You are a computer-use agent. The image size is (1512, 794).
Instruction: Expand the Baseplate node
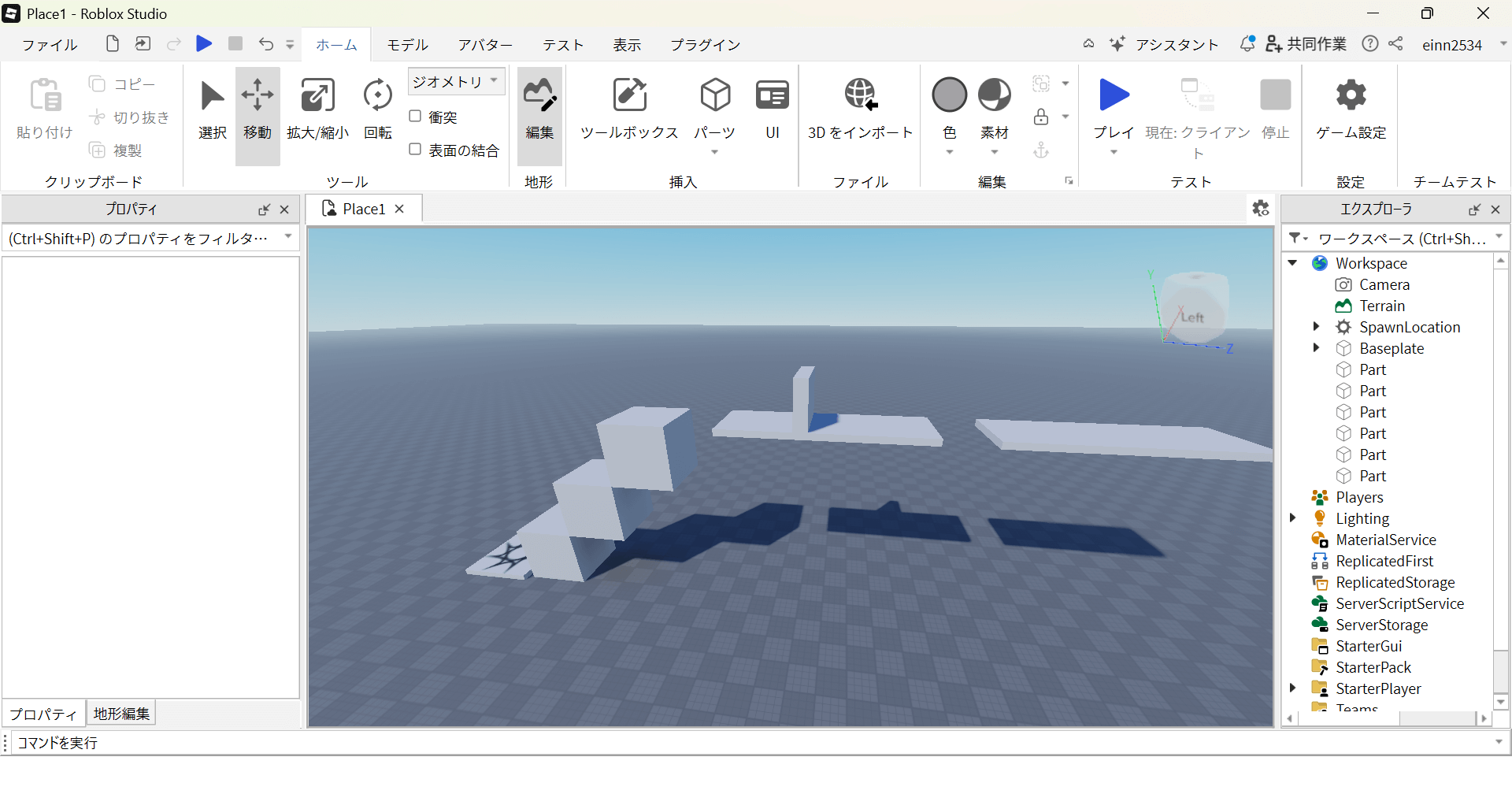tap(1316, 347)
